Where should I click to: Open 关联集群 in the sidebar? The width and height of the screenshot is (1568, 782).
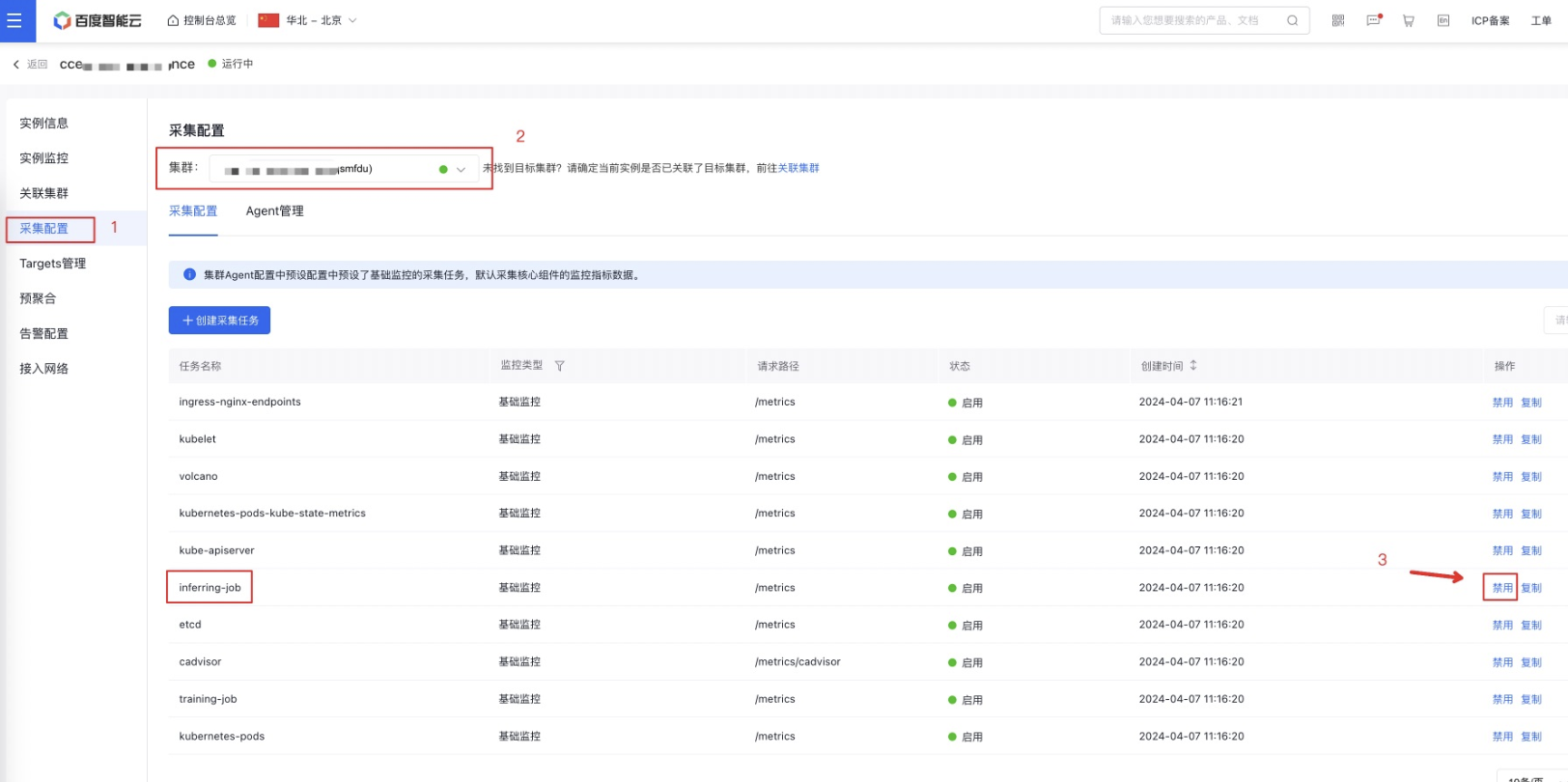click(x=44, y=193)
